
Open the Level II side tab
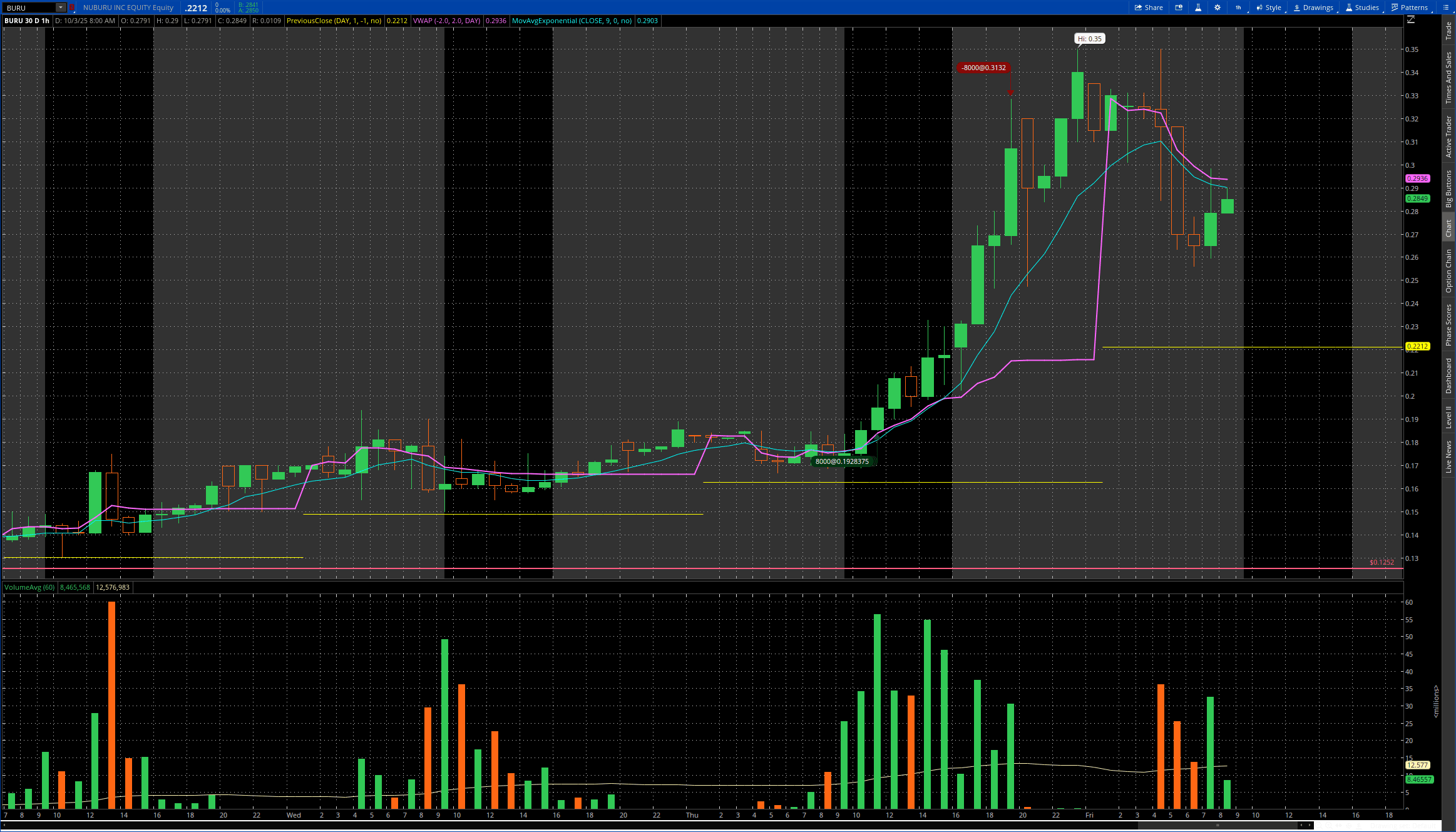(1448, 417)
